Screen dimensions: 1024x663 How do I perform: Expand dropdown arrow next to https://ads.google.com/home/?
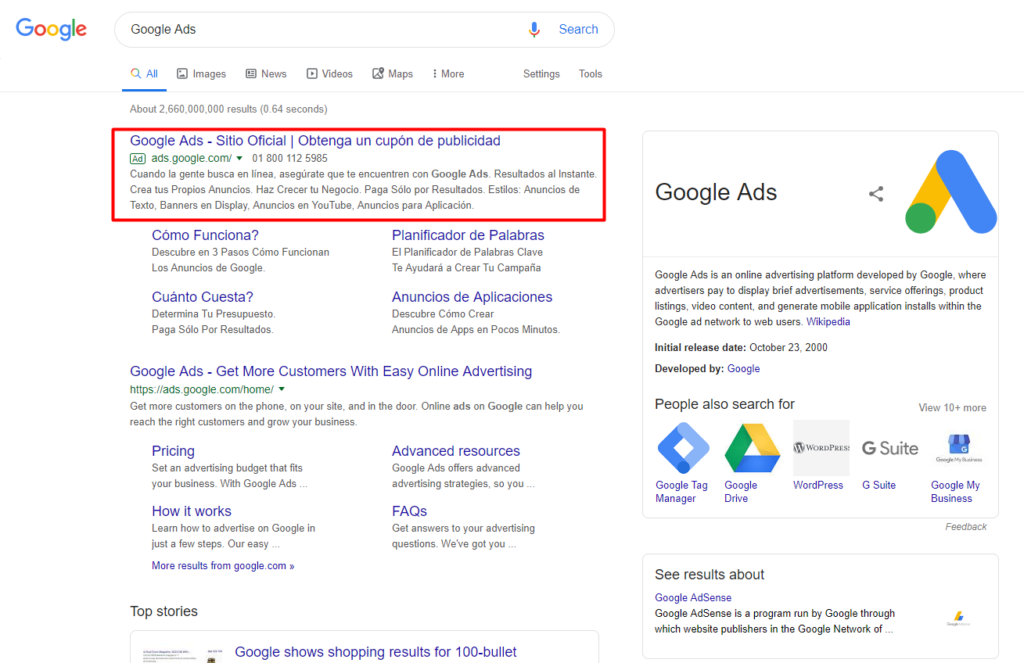pyautogui.click(x=282, y=389)
